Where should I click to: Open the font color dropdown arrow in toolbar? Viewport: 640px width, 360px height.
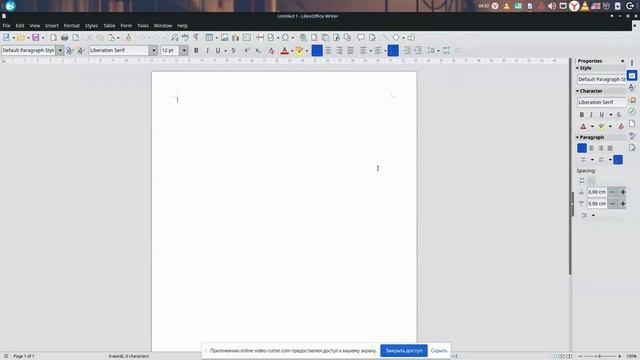point(292,51)
